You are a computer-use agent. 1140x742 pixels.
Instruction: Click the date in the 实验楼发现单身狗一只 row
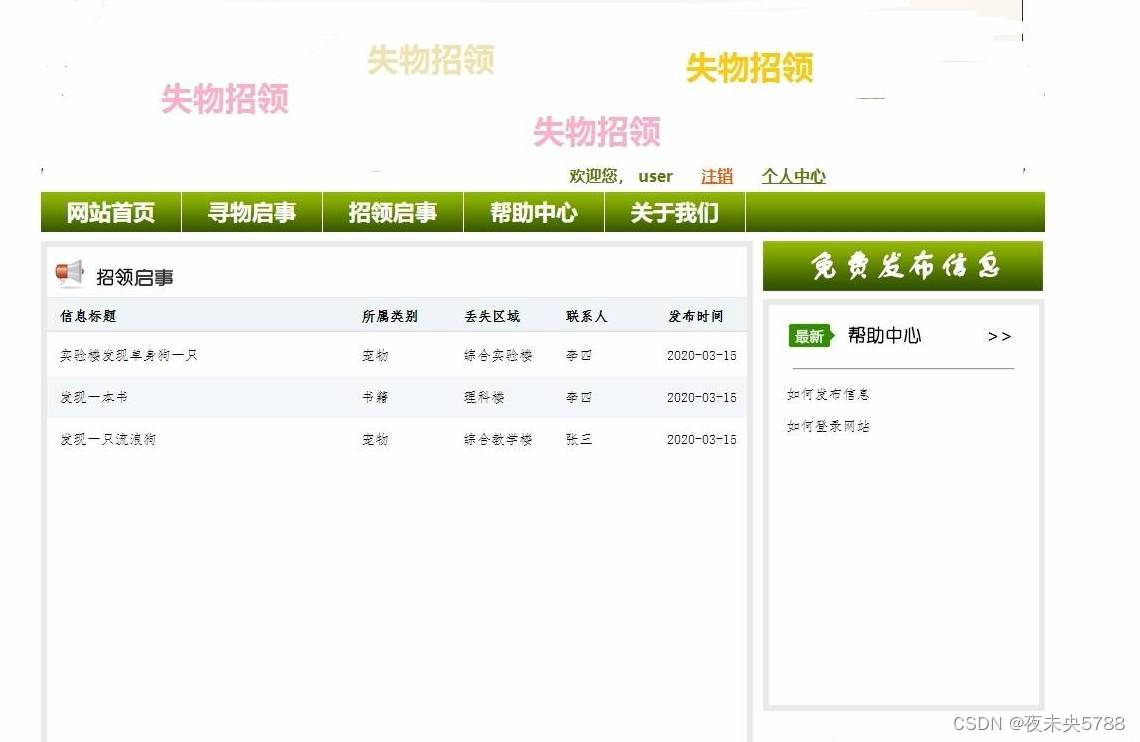click(x=702, y=356)
